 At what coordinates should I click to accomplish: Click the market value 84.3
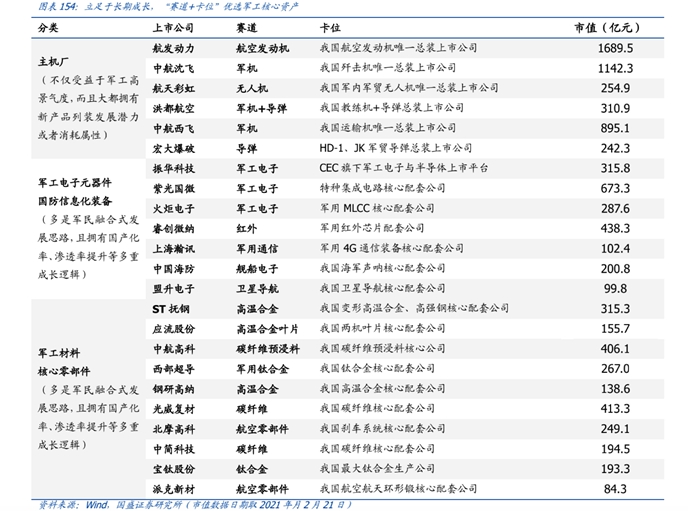(x=615, y=489)
